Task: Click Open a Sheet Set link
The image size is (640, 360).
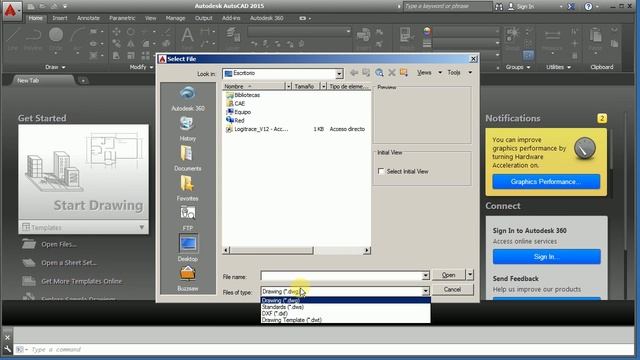Action: click(69, 263)
